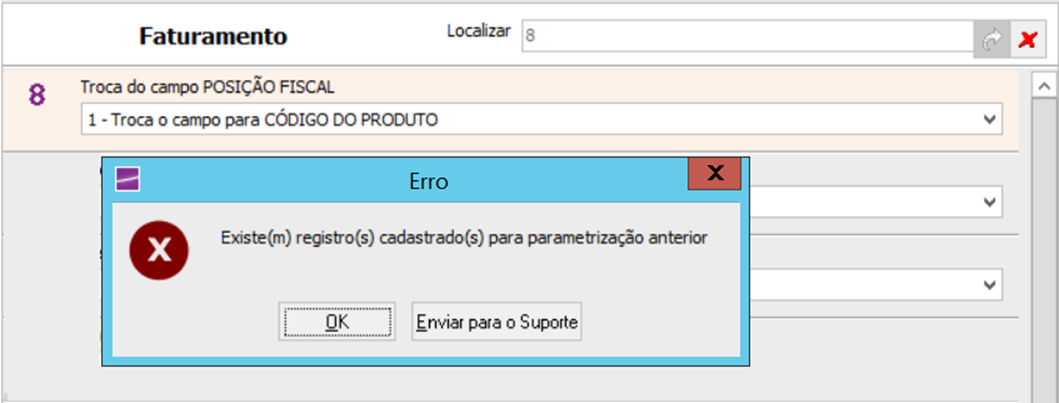Viewport: 1059px width, 403px height.
Task: Open the second parameter dropdown arrow
Action: pyautogui.click(x=990, y=202)
